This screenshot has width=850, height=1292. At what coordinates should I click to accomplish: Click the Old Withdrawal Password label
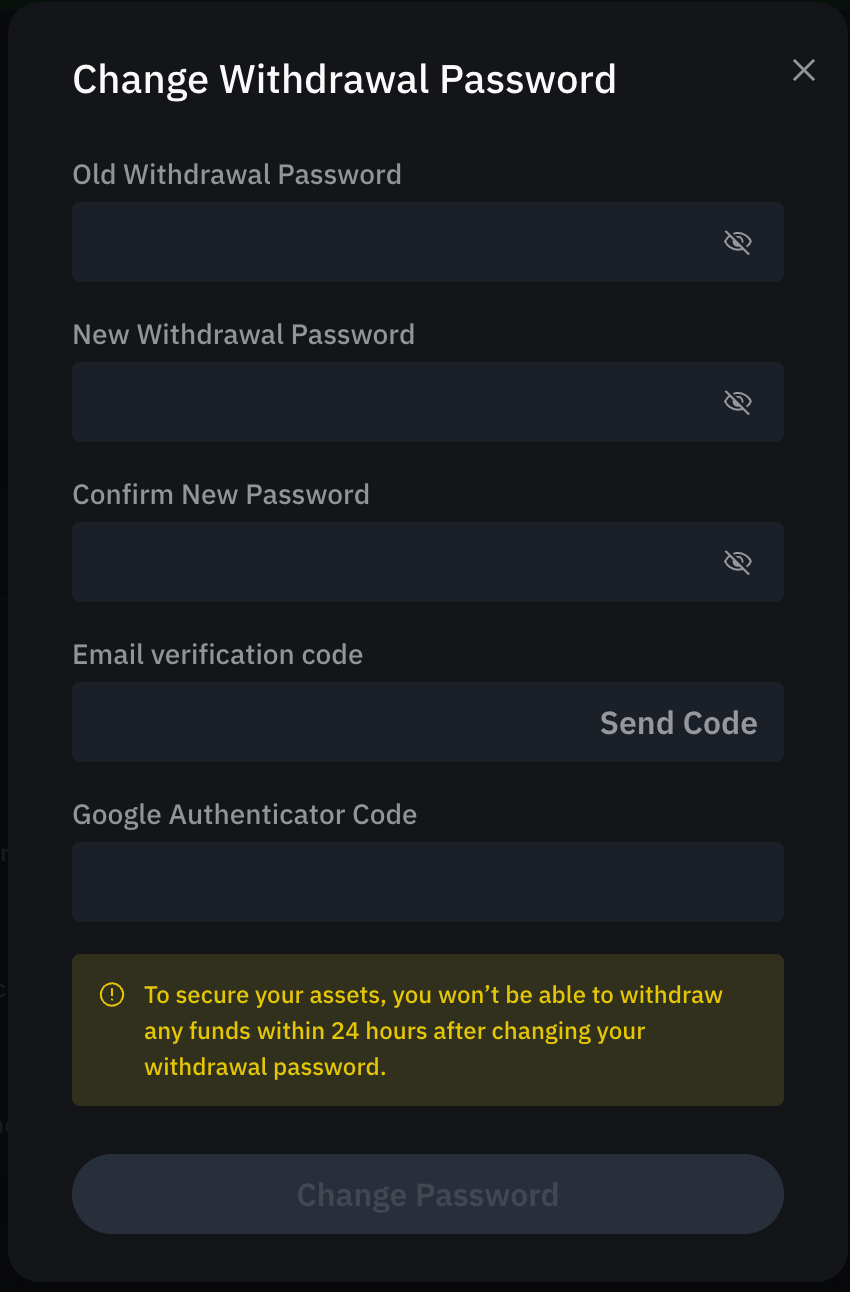[237, 175]
